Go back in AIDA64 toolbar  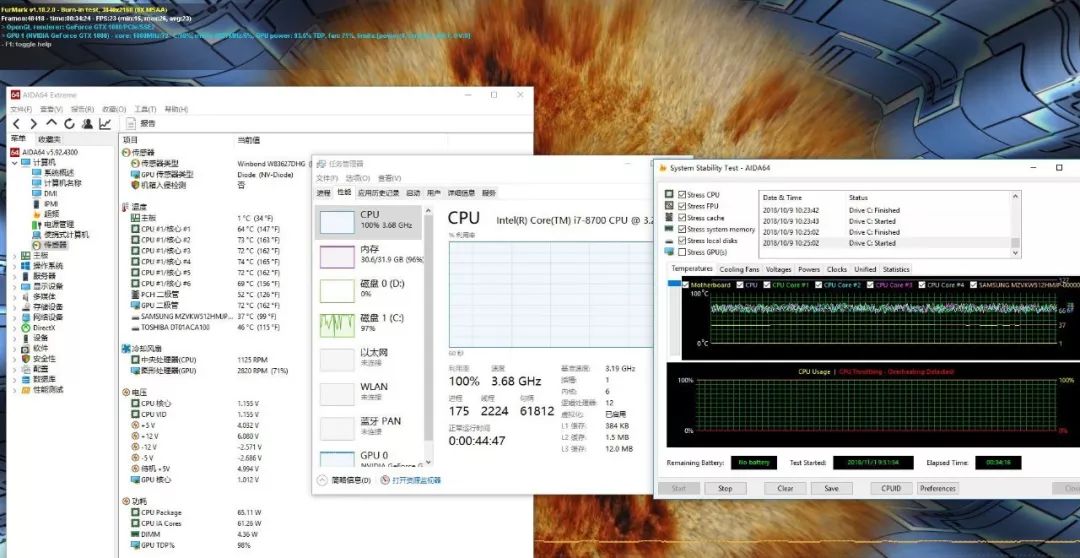click(x=17, y=124)
